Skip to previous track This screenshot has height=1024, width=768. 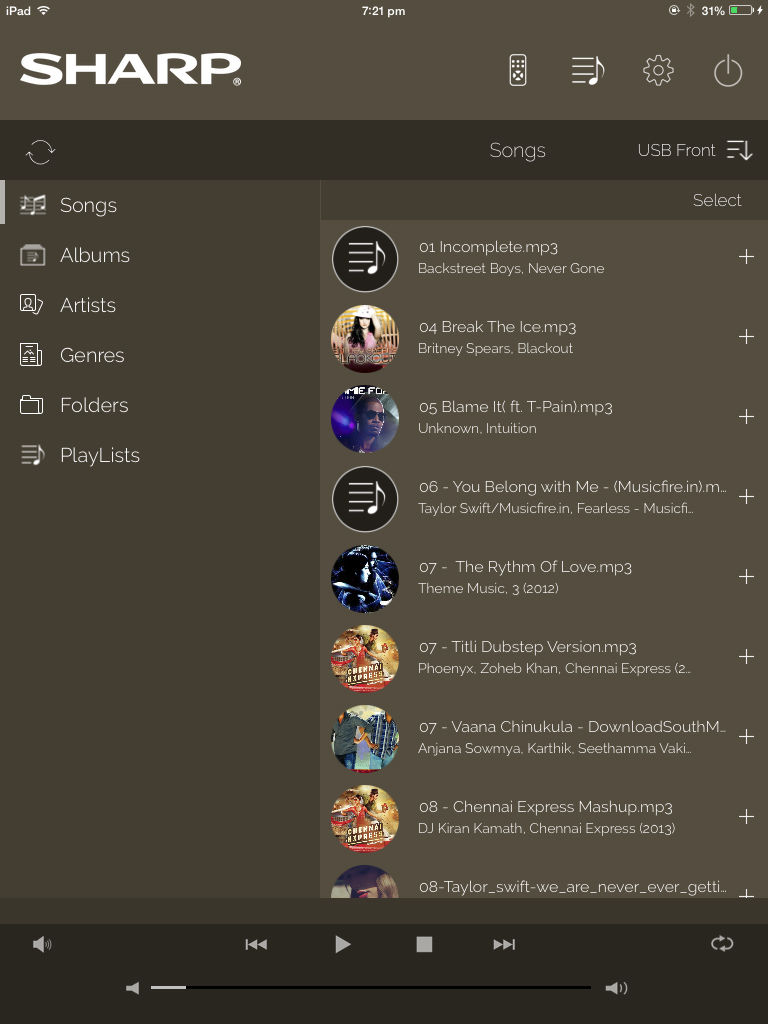[x=256, y=944]
